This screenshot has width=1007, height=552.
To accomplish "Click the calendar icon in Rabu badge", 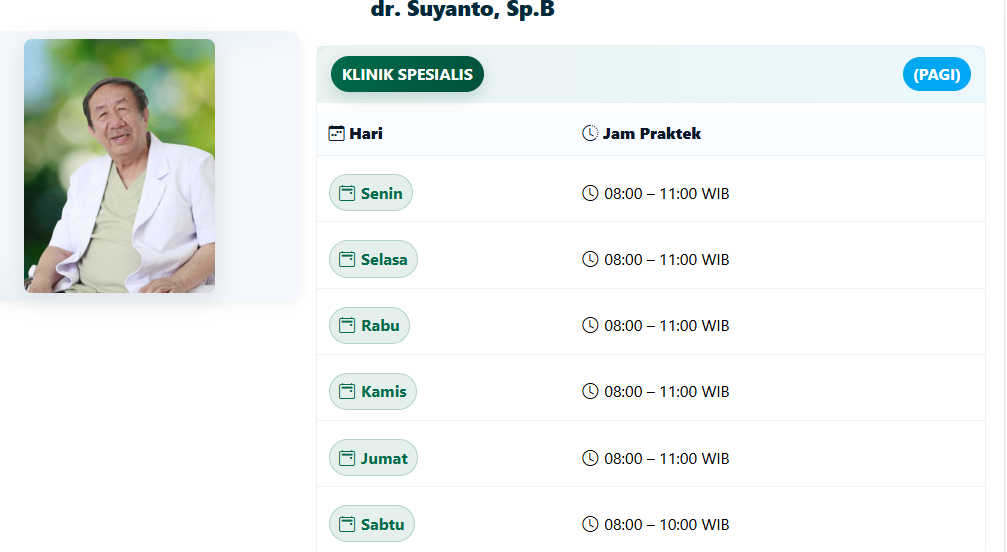I will (x=348, y=325).
